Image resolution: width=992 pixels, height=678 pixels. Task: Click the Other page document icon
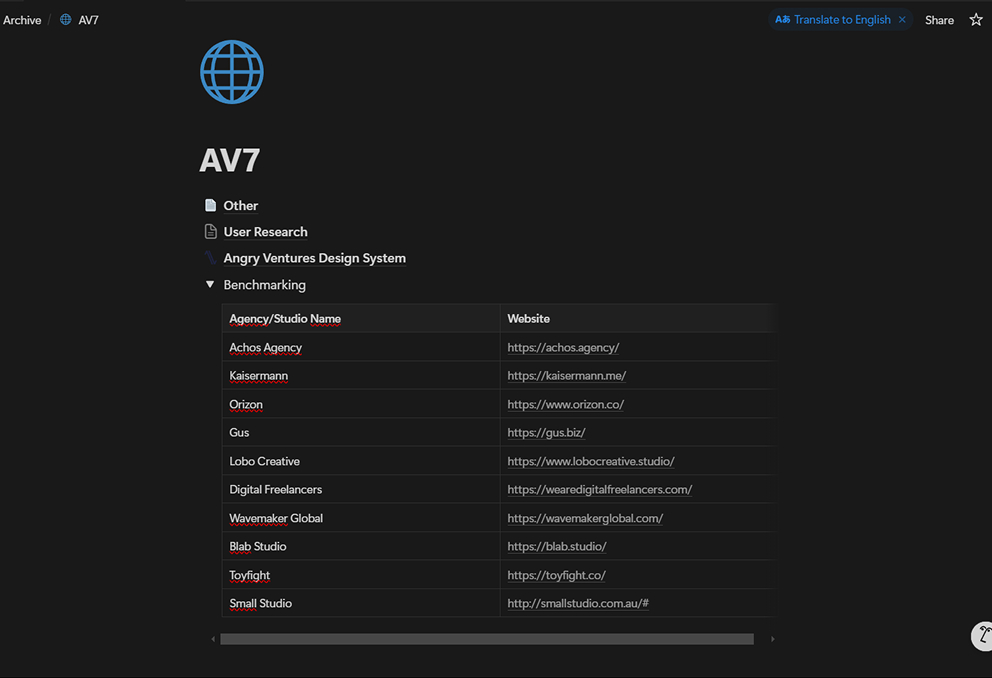coord(211,205)
